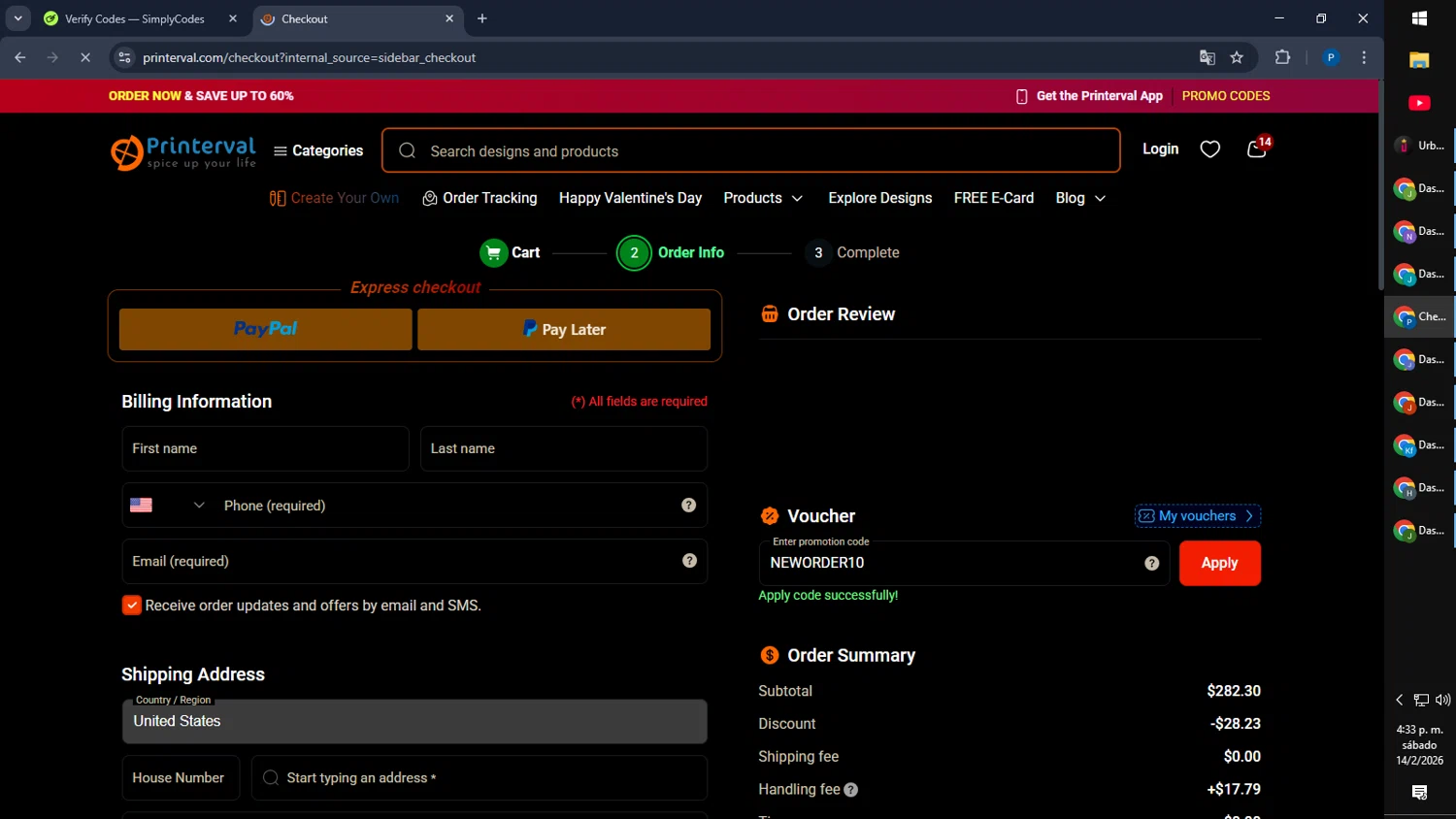Click the Apply voucher button
Image resolution: width=1456 pixels, height=819 pixels.
point(1219,564)
